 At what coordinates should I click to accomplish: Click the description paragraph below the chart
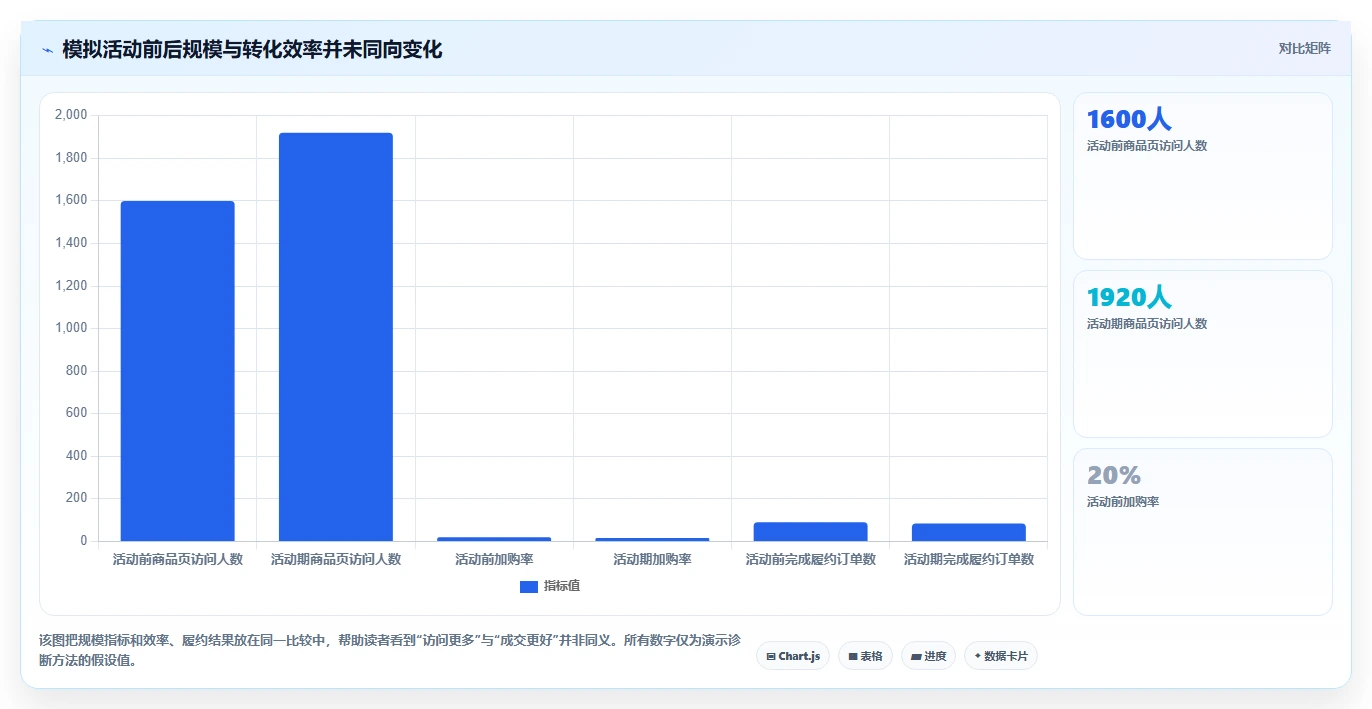[390, 650]
